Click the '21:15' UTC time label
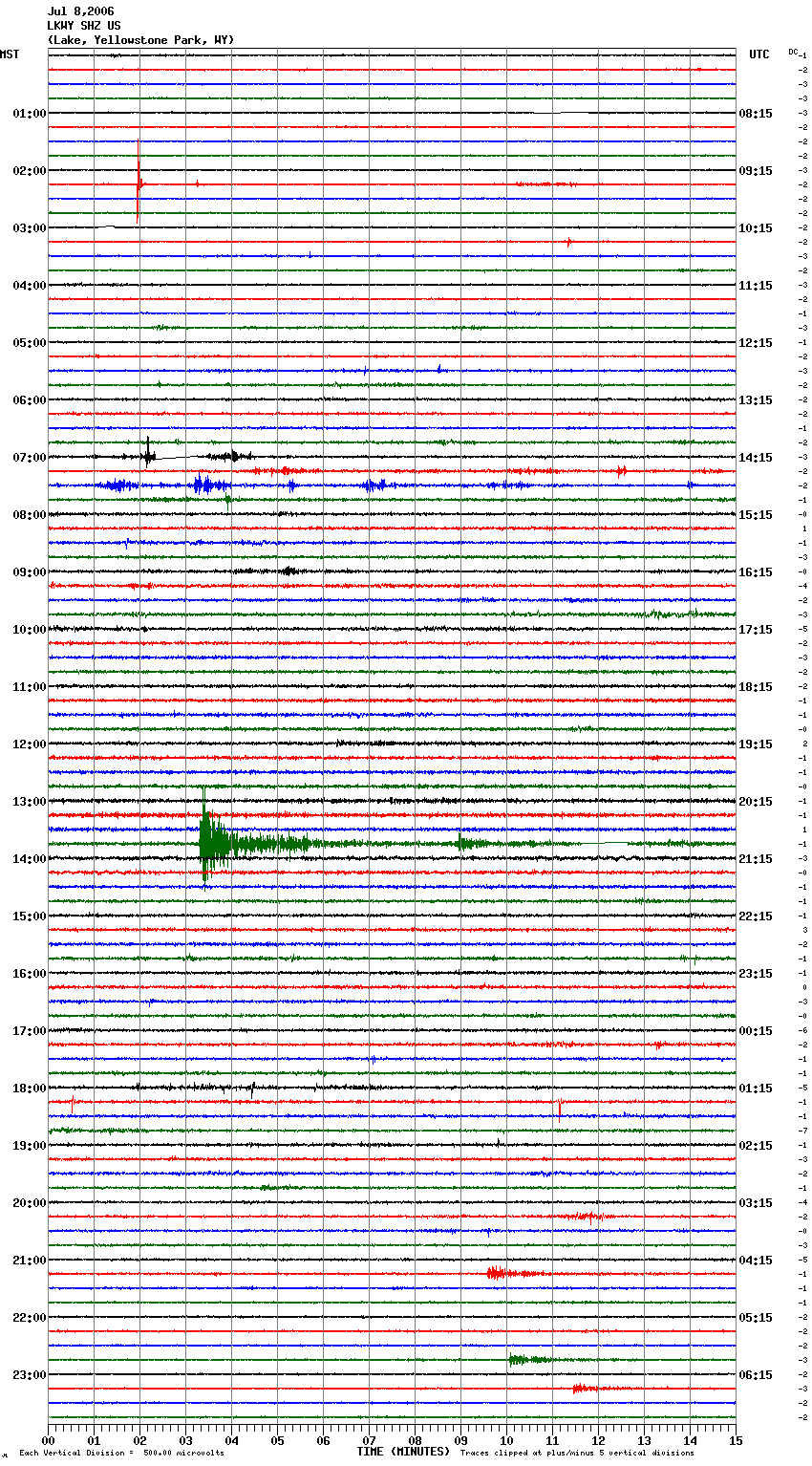Viewport: 812px width, 1466px height. pos(756,859)
